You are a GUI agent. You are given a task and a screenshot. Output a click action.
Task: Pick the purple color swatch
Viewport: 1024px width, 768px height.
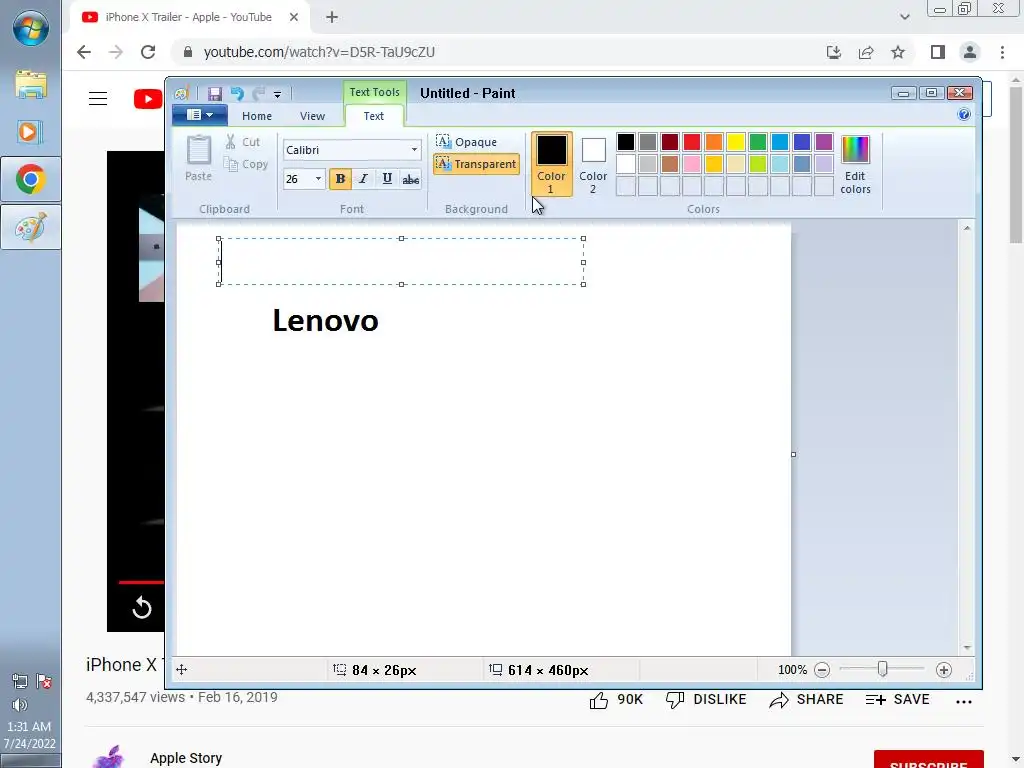click(x=824, y=142)
